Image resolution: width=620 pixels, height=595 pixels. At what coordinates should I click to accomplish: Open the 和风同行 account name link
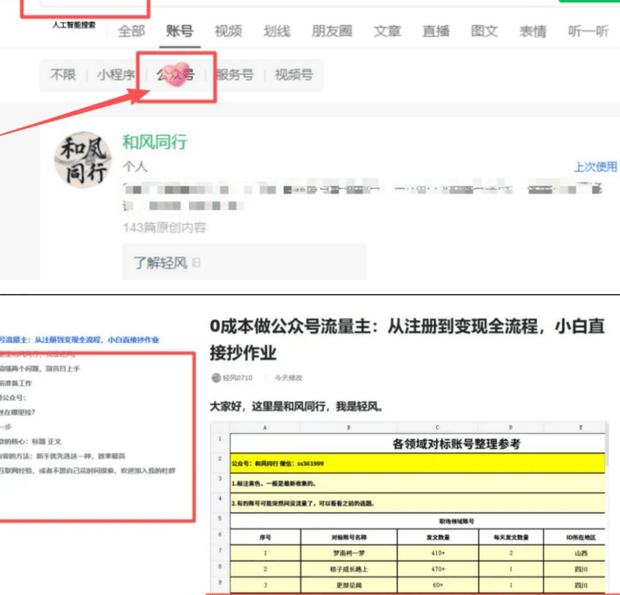click(x=154, y=142)
